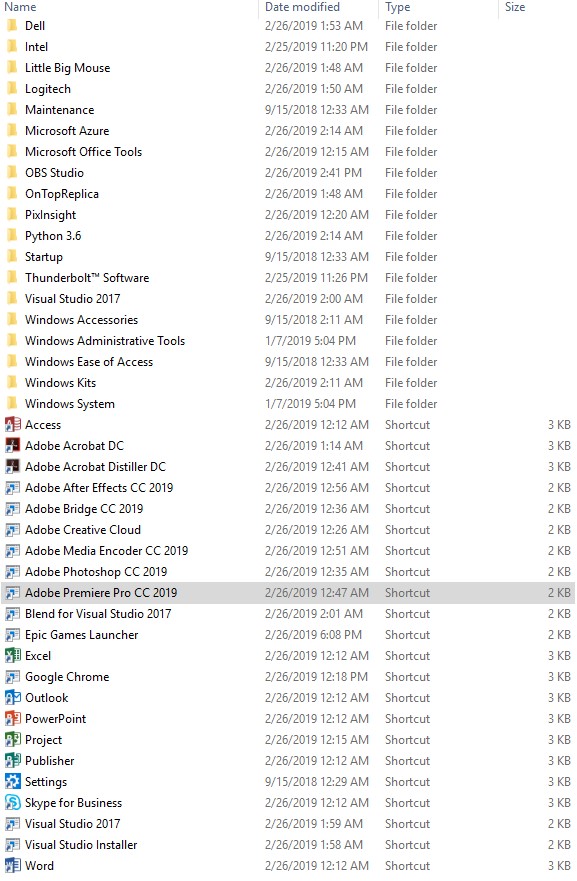Select the Maintenance folder name
Viewport: 577px width, 881px height.
(x=60, y=110)
